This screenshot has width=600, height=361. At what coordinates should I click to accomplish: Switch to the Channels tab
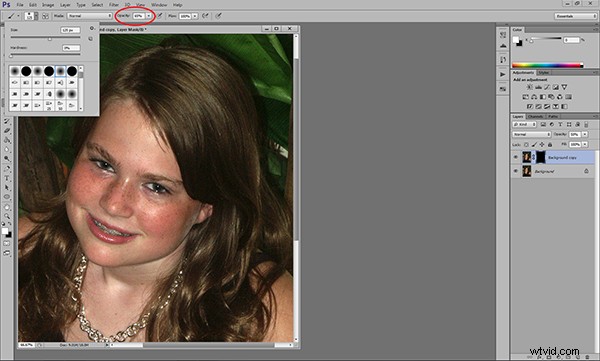click(x=536, y=117)
